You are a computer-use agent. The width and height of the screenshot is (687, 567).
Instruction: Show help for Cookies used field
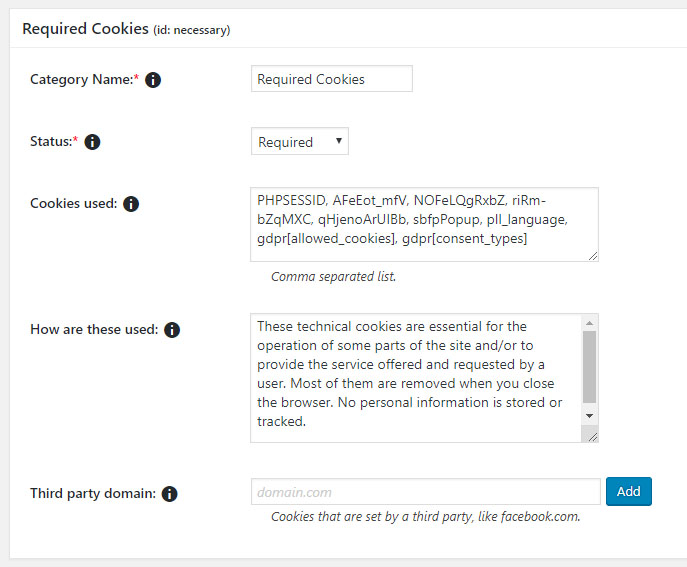[x=131, y=204]
